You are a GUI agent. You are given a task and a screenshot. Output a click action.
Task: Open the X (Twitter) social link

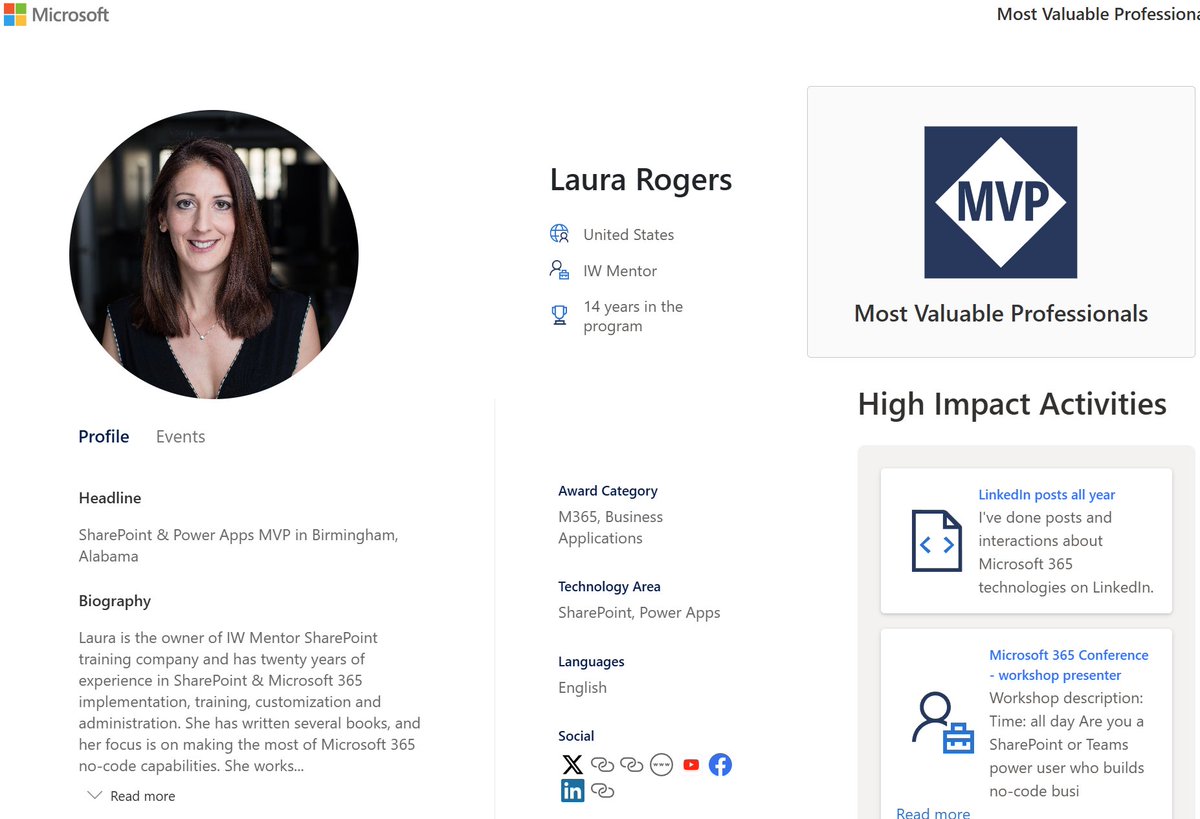pyautogui.click(x=572, y=765)
